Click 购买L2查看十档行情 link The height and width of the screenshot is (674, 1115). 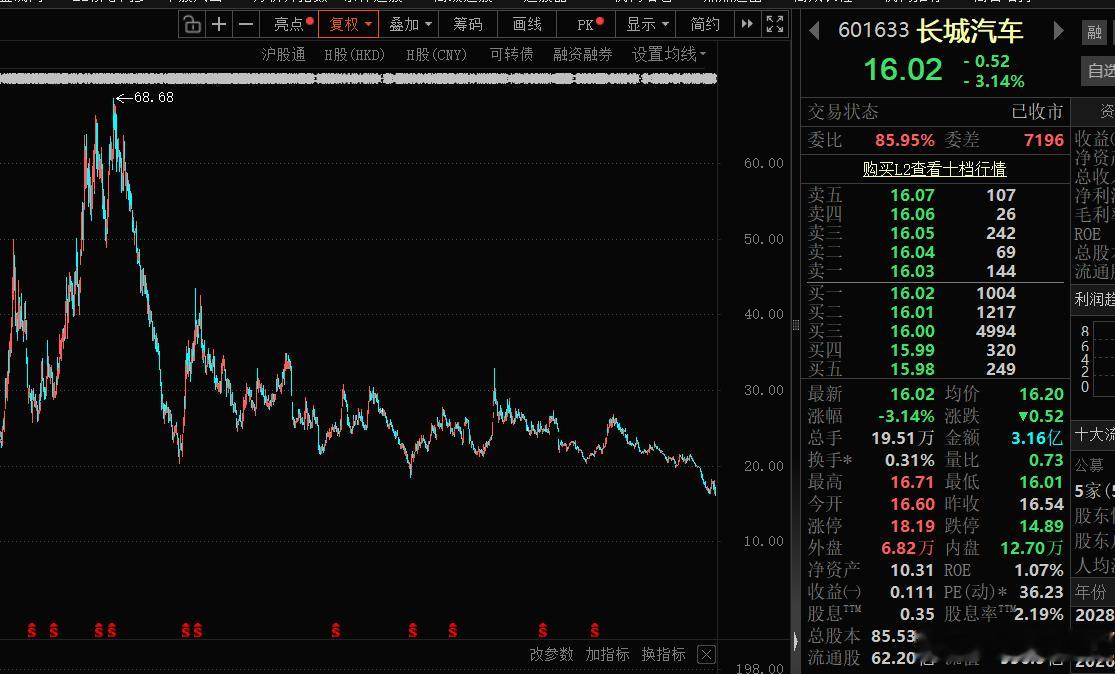pos(934,168)
